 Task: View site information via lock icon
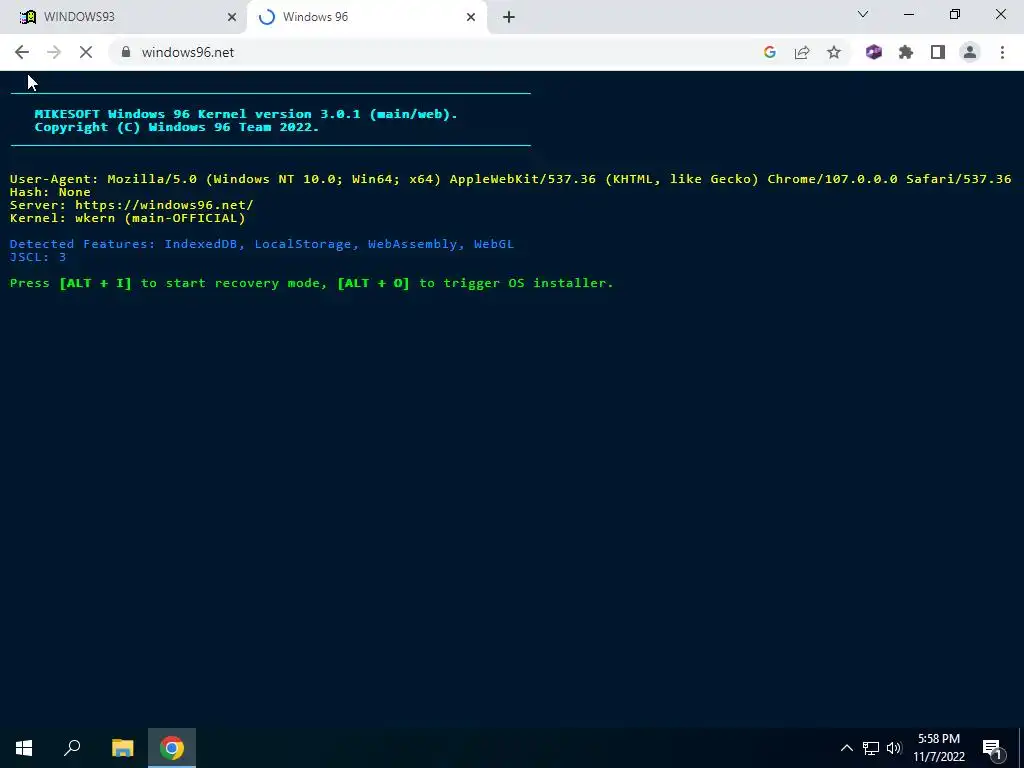126,52
